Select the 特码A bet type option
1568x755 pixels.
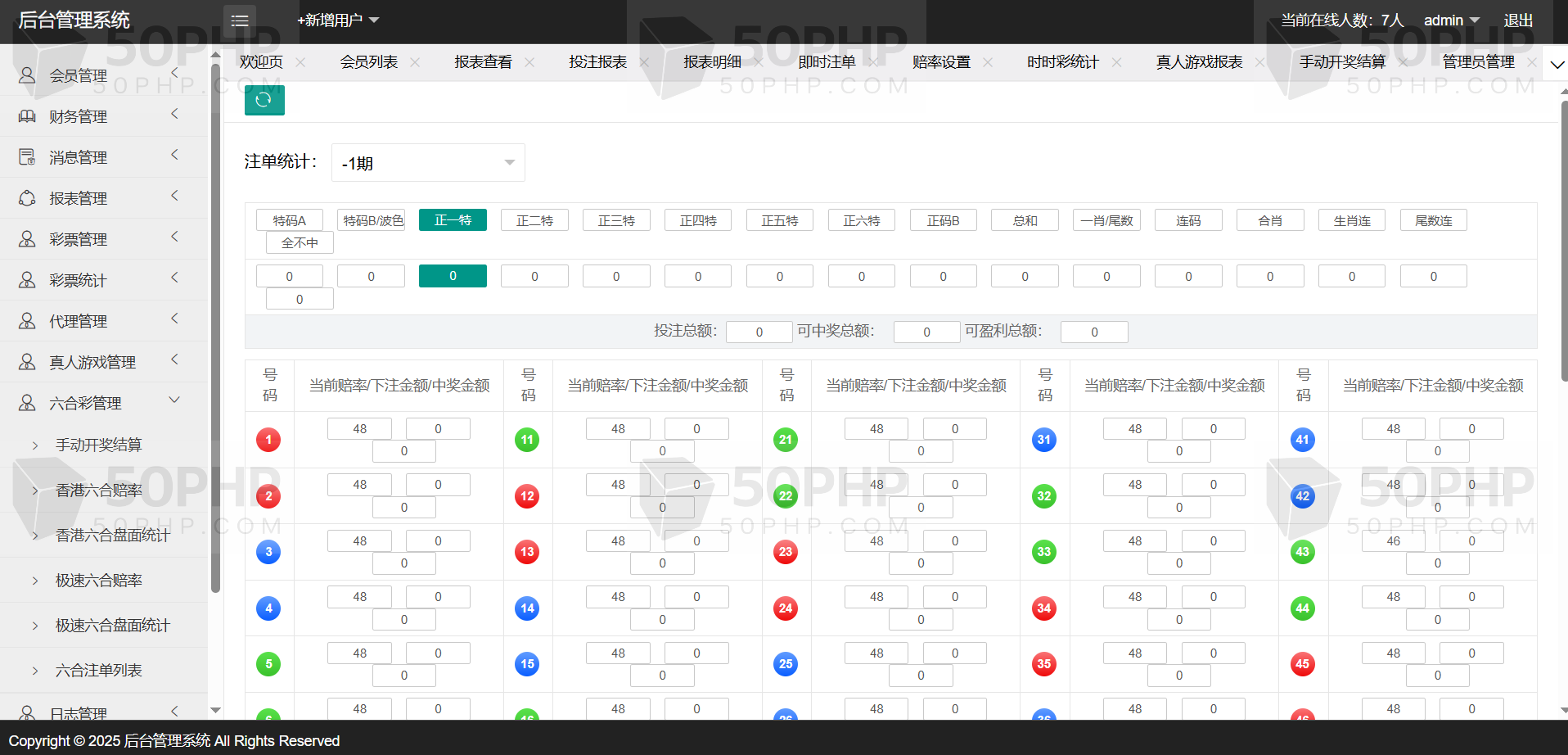tap(290, 220)
